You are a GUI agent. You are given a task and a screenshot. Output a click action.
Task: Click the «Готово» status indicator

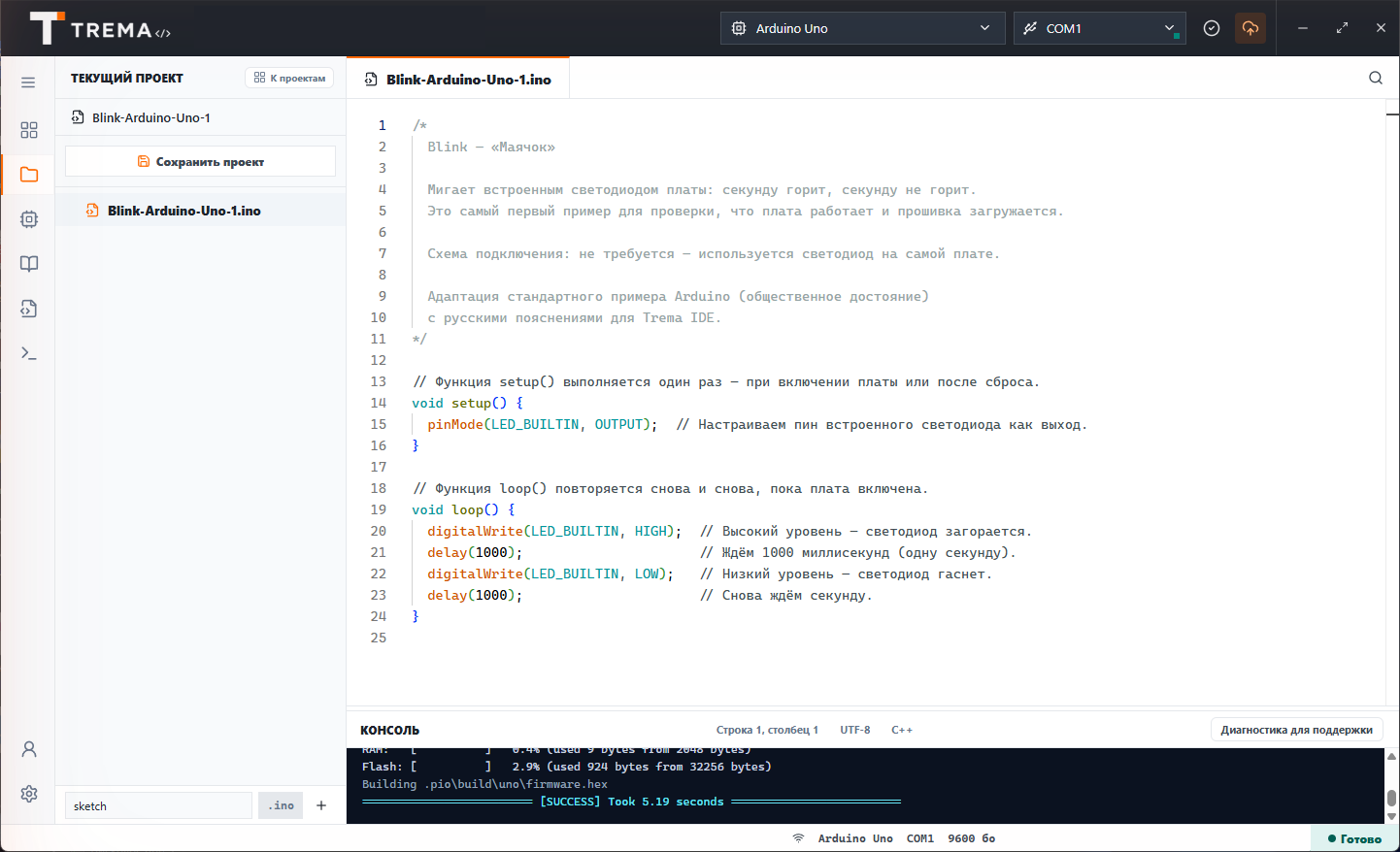click(x=1354, y=838)
